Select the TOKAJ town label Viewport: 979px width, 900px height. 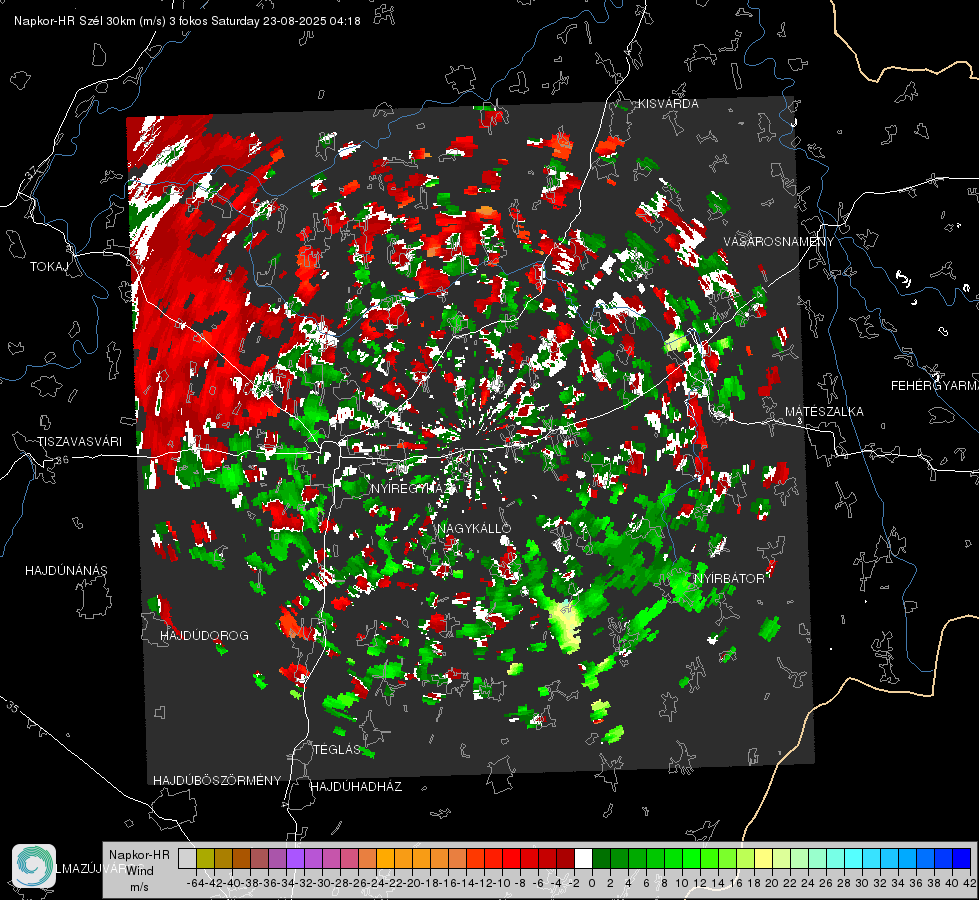point(49,267)
